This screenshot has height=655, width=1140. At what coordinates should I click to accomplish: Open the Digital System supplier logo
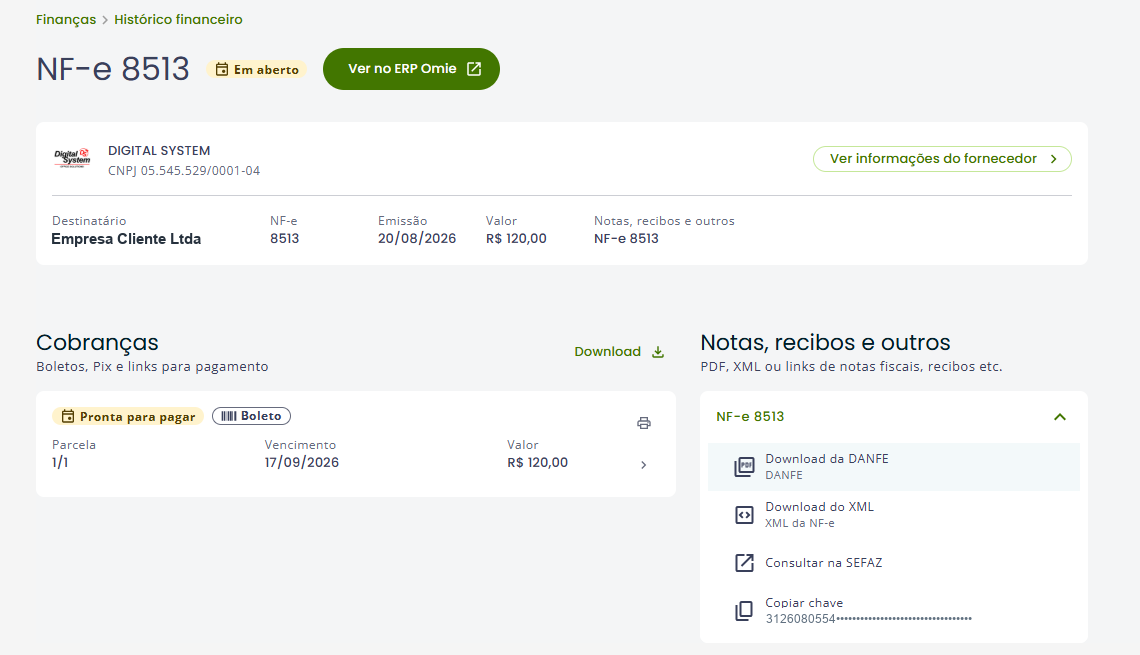tap(72, 158)
